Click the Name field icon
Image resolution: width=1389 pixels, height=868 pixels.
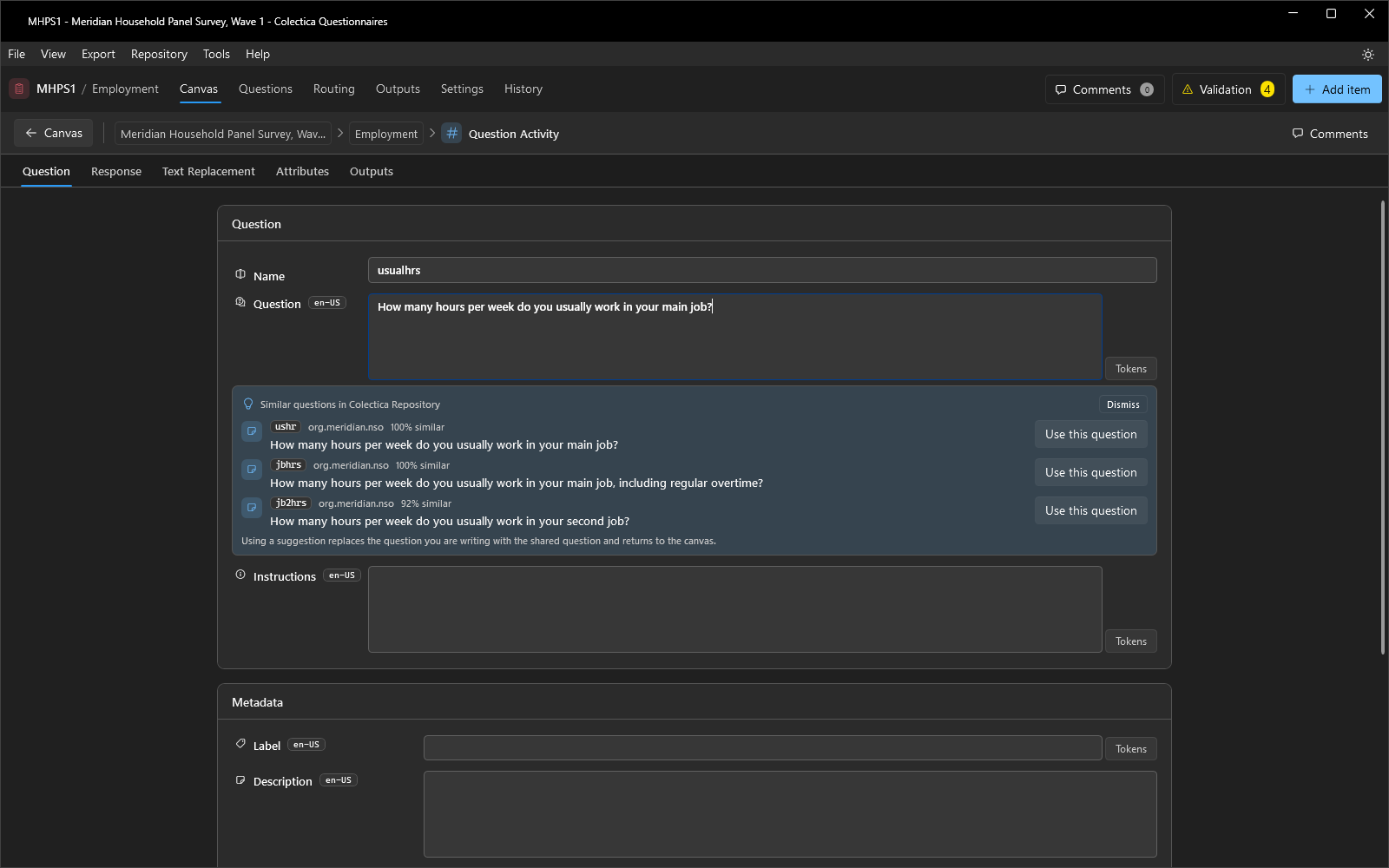tap(240, 274)
